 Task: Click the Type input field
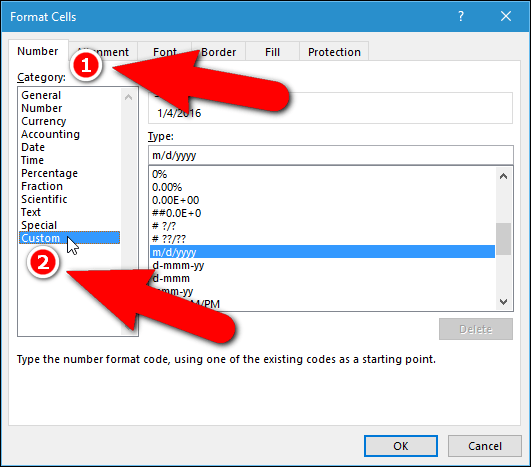[331, 155]
